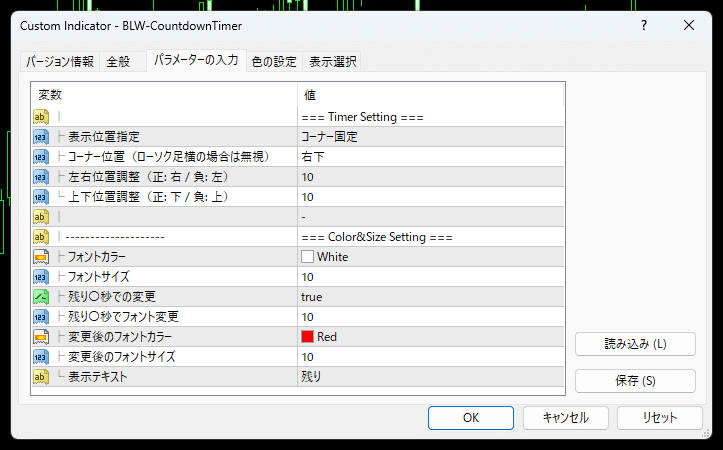Click the White color swatch
The image size is (723, 450).
(x=307, y=257)
